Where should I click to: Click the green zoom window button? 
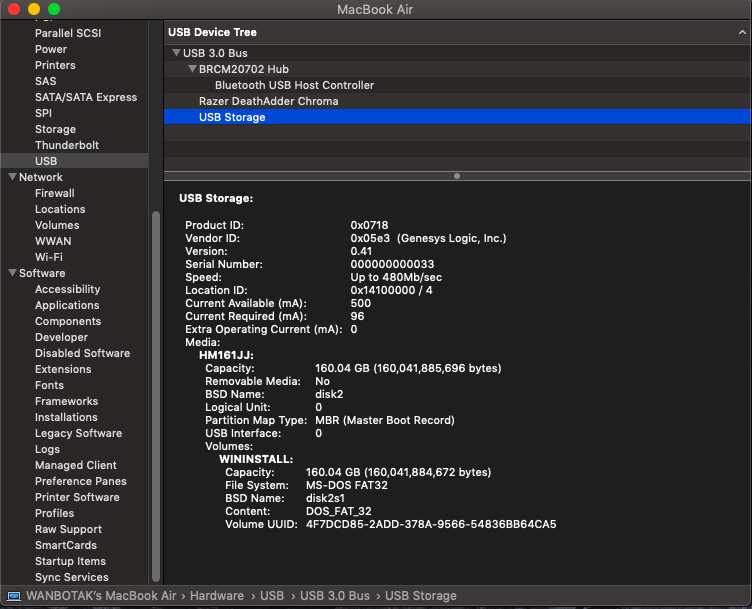pyautogui.click(x=54, y=9)
